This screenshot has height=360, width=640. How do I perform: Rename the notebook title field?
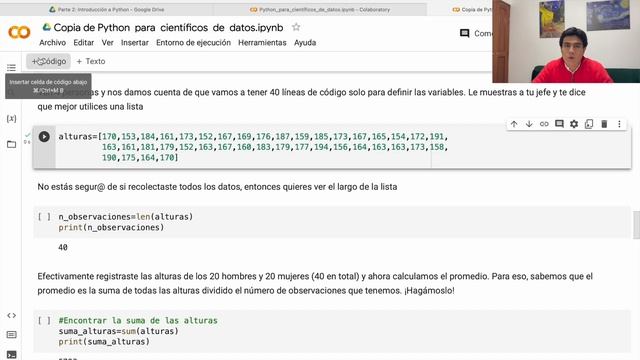168,27
